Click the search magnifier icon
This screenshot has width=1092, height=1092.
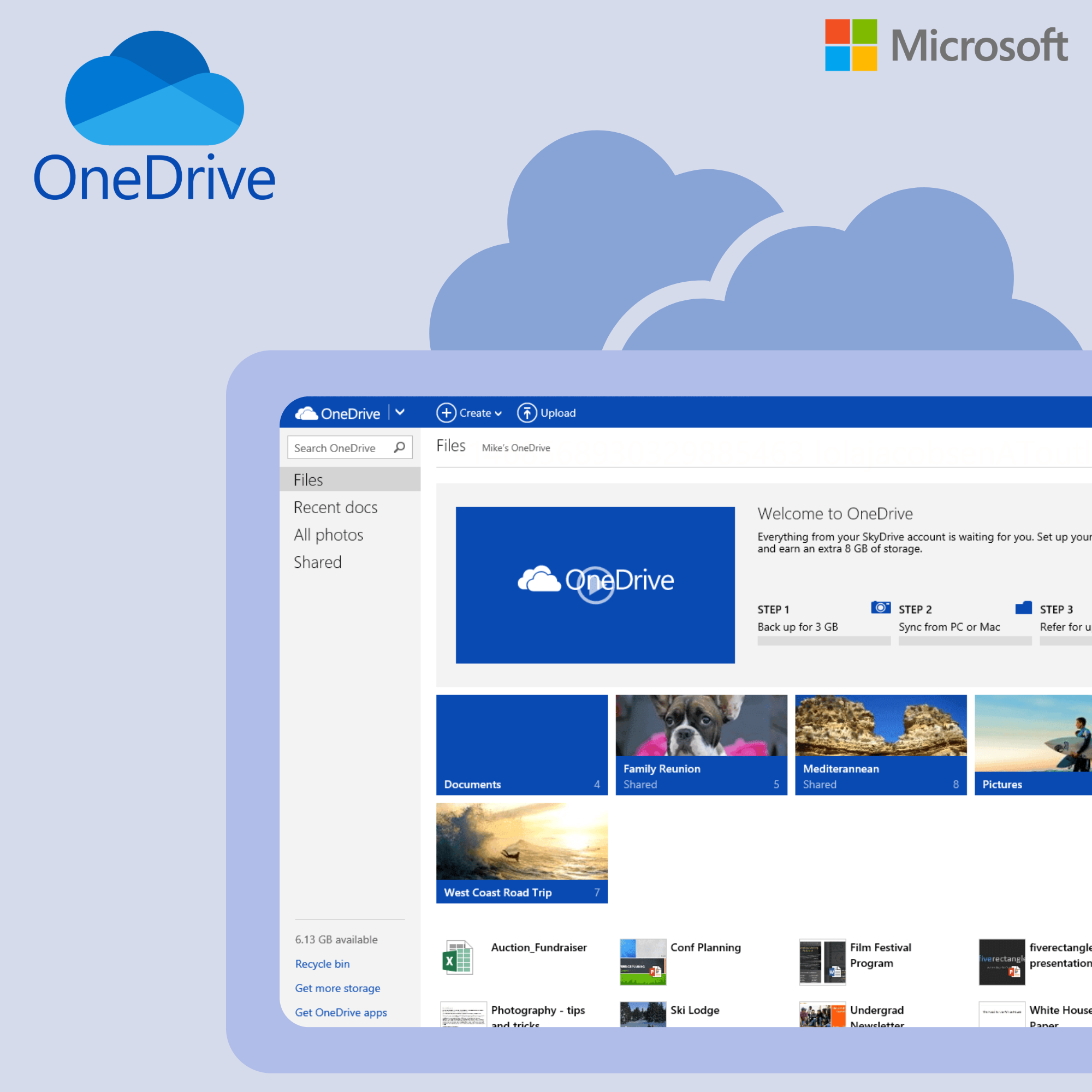(400, 448)
